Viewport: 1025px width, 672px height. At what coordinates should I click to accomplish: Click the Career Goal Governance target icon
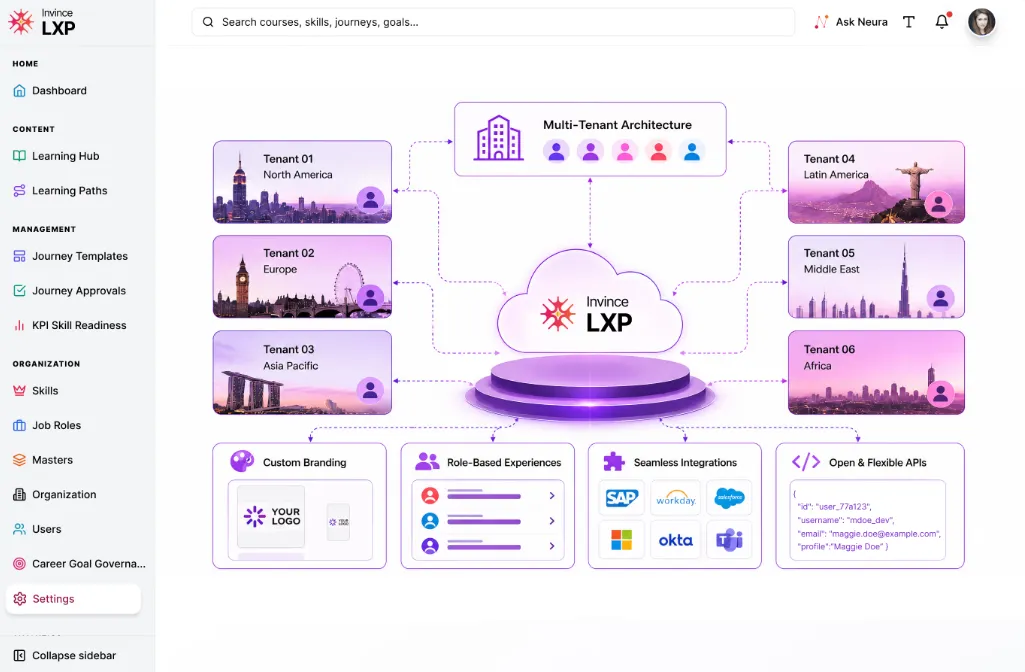point(20,563)
